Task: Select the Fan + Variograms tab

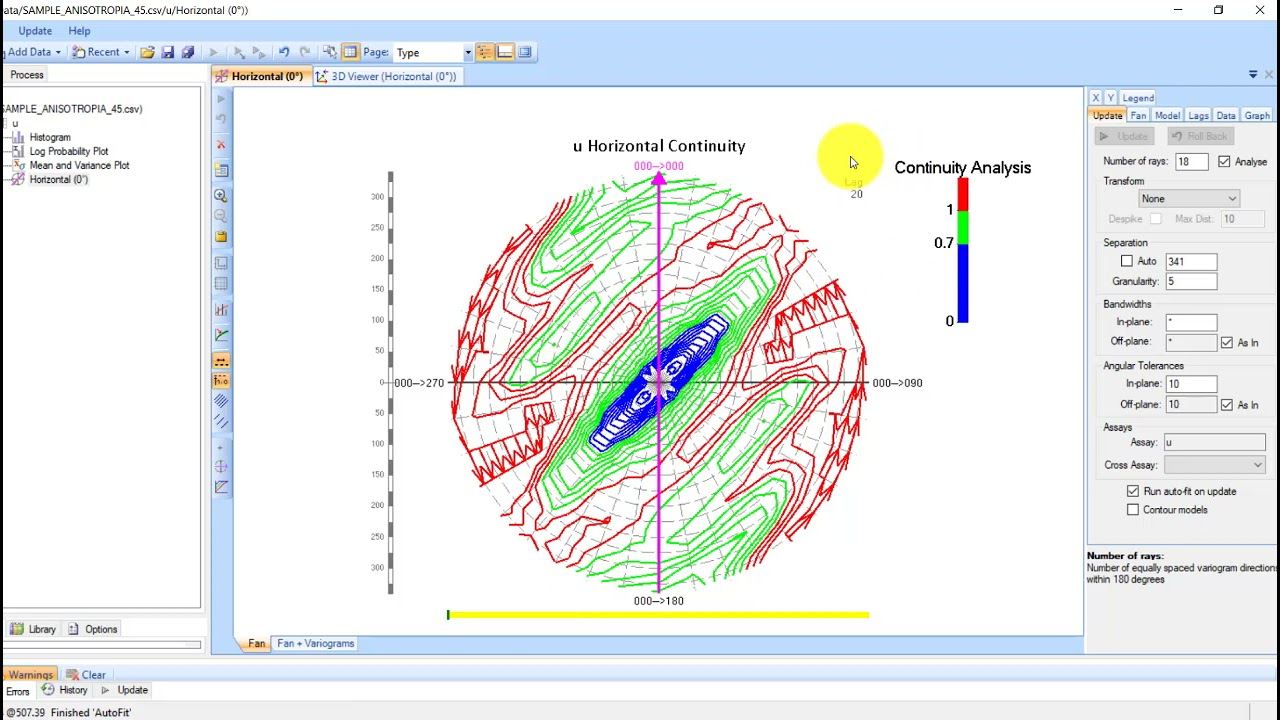Action: 315,643
